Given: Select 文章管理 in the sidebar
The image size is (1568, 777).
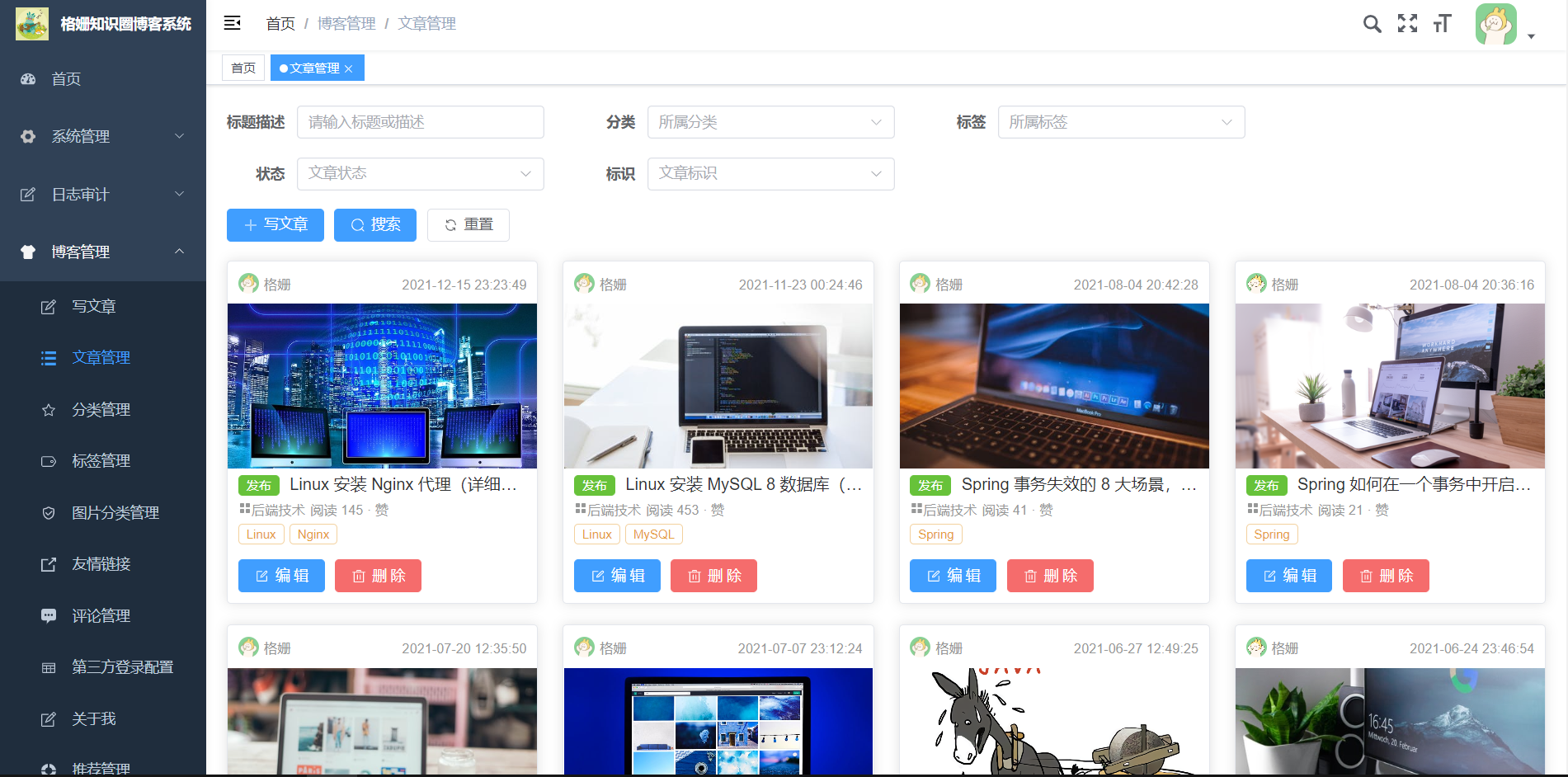Looking at the screenshot, I should coord(103,358).
